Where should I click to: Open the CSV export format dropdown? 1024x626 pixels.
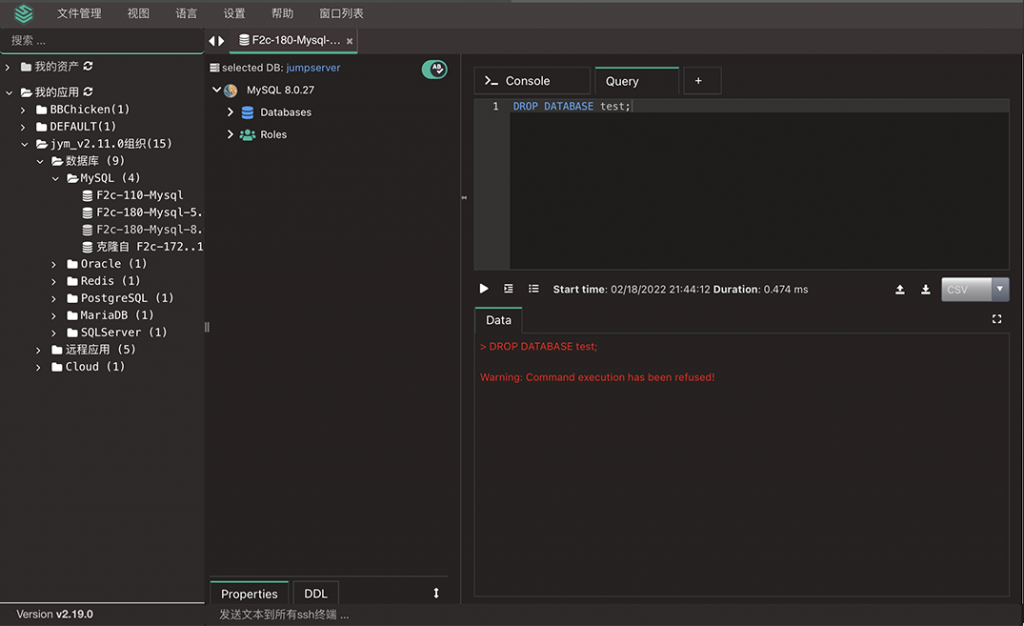coord(1000,289)
